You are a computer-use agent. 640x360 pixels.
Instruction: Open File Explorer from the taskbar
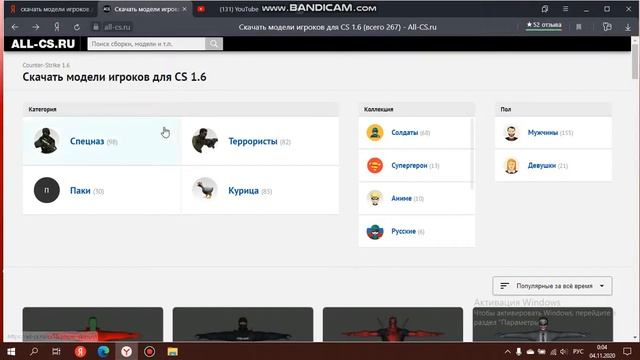point(172,351)
